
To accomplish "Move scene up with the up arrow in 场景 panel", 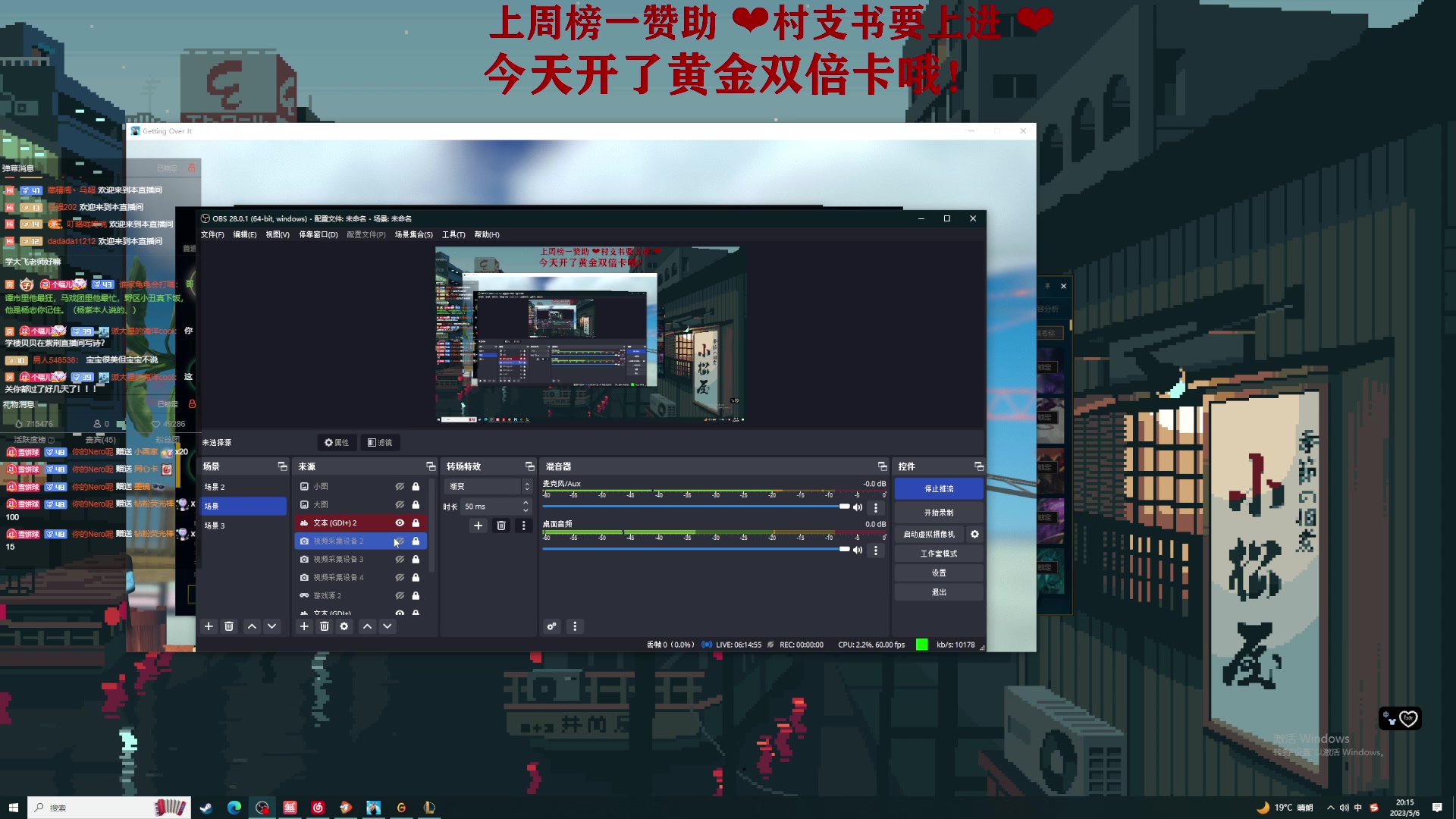I will pyautogui.click(x=252, y=626).
